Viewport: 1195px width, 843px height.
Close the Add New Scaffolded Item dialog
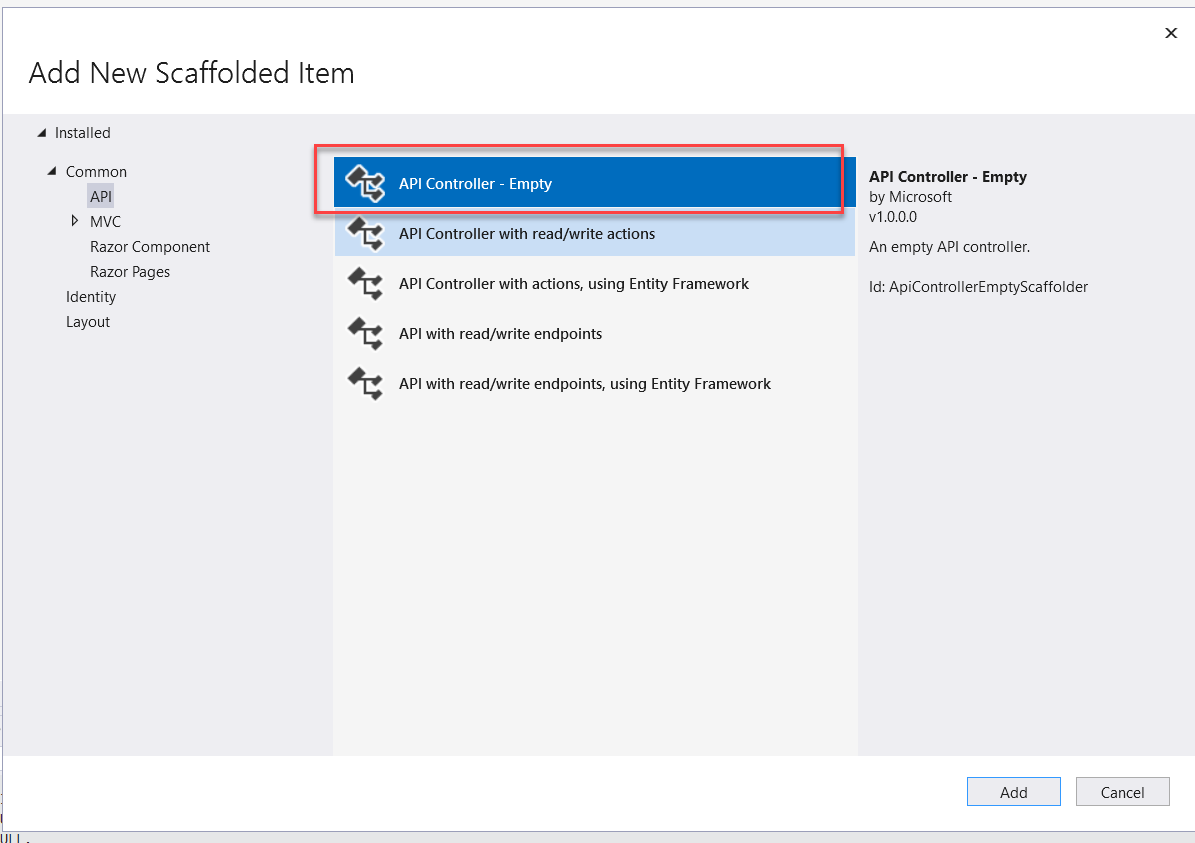(1171, 33)
